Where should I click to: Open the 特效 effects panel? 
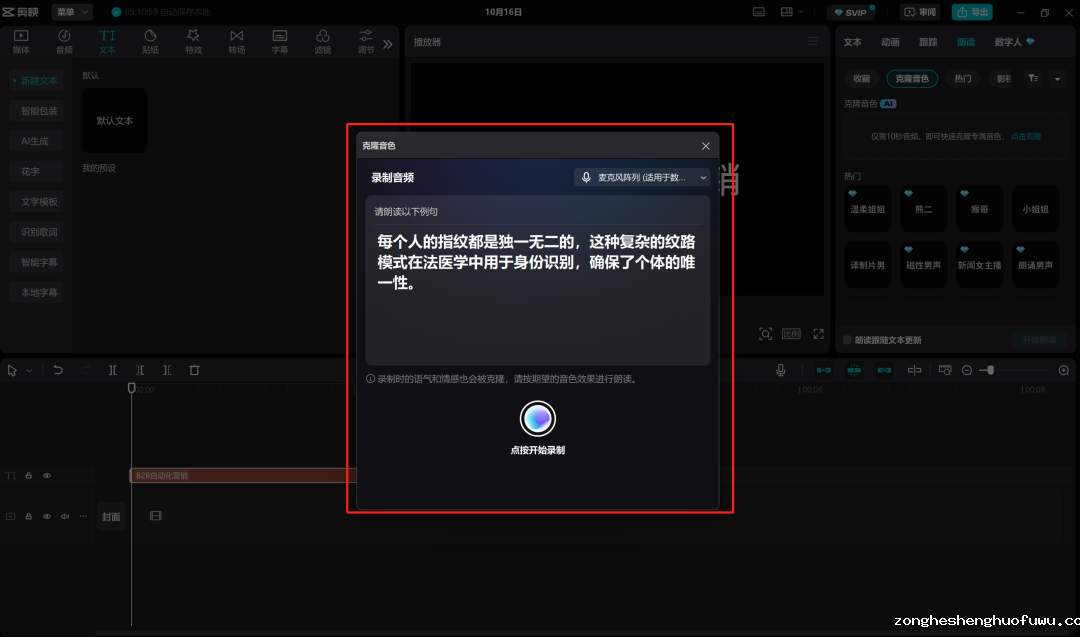194,41
